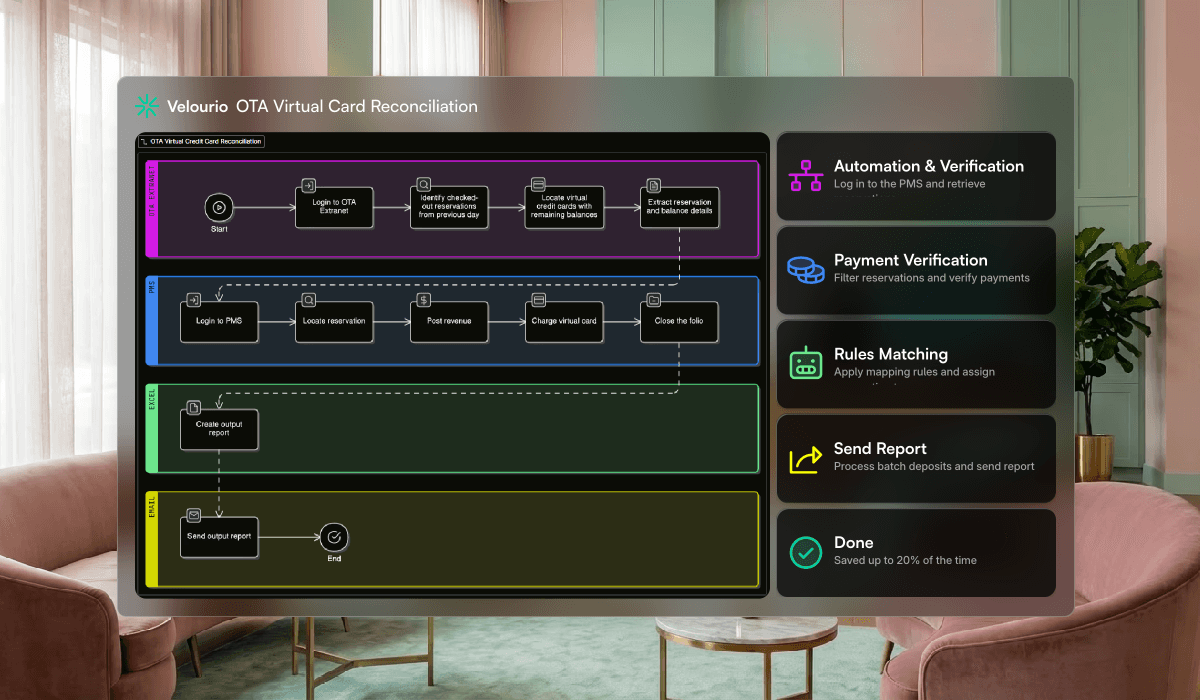This screenshot has width=1200, height=700.
Task: Click the 'Saved up to 20% of the time' text
Action: coord(905,561)
